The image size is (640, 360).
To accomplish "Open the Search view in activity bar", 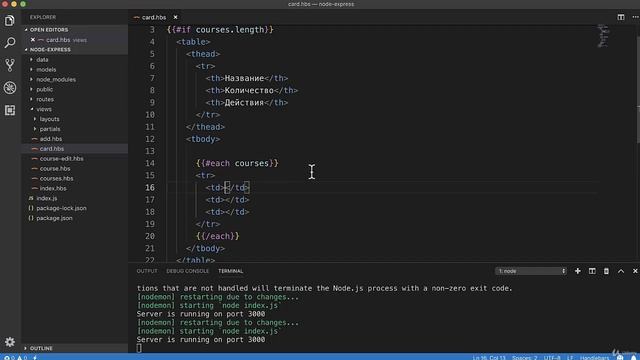I will pyautogui.click(x=10, y=42).
